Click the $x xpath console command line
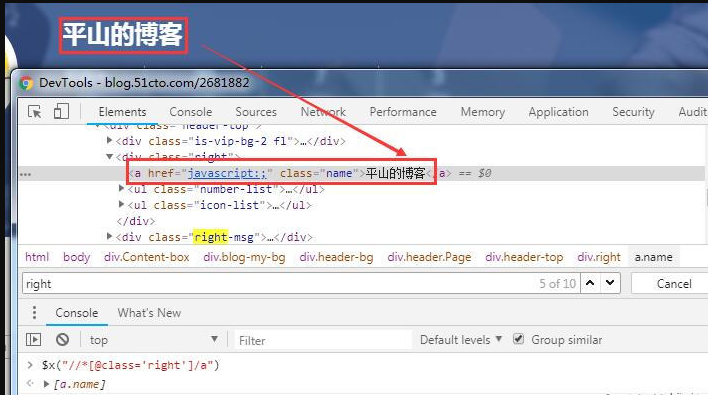 (x=130, y=365)
